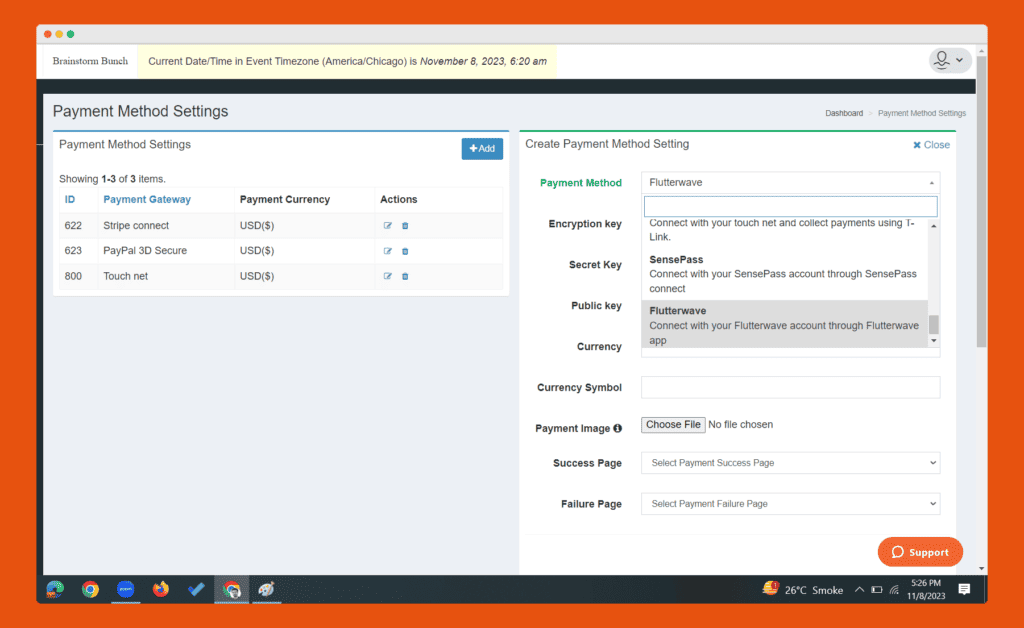Image resolution: width=1024 pixels, height=628 pixels.
Task: Close the Create Payment Method Setting panel
Action: pos(931,145)
